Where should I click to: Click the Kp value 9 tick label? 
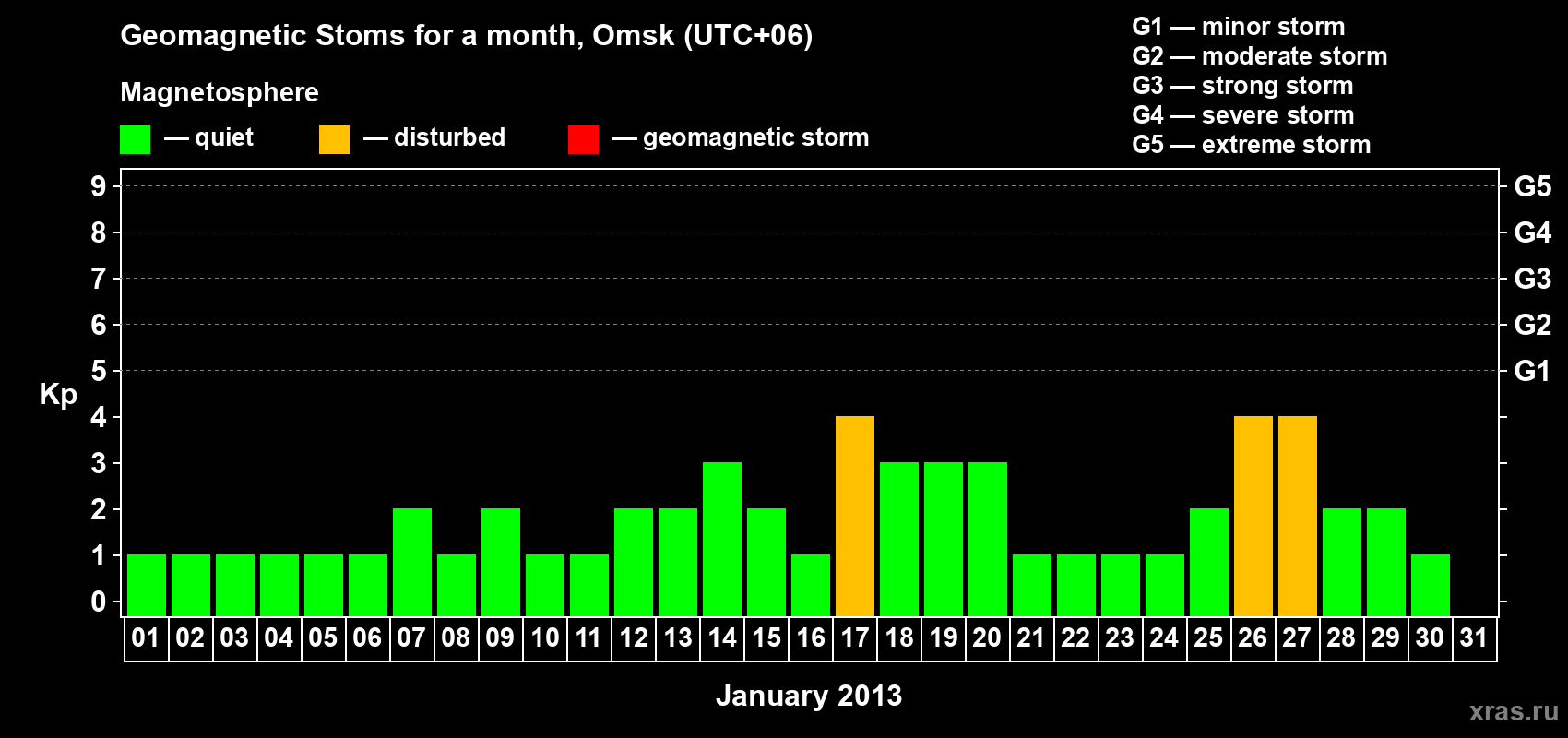pyautogui.click(x=99, y=186)
